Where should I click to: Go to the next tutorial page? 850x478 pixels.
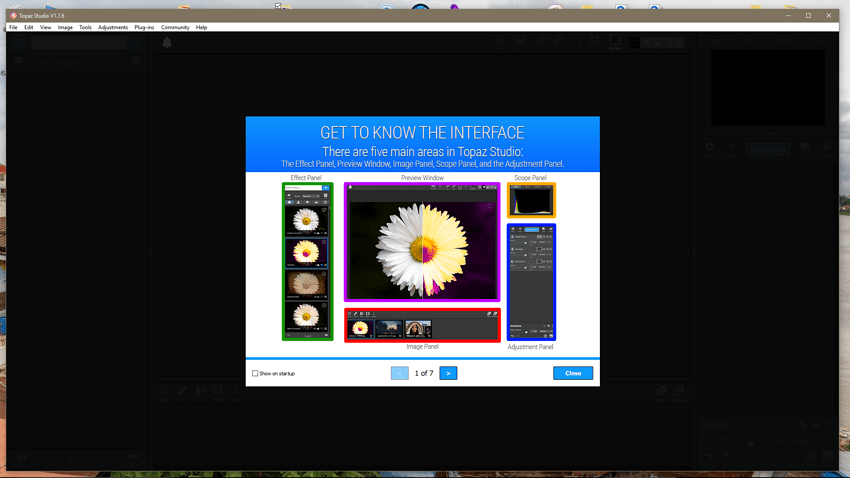pyautogui.click(x=448, y=373)
